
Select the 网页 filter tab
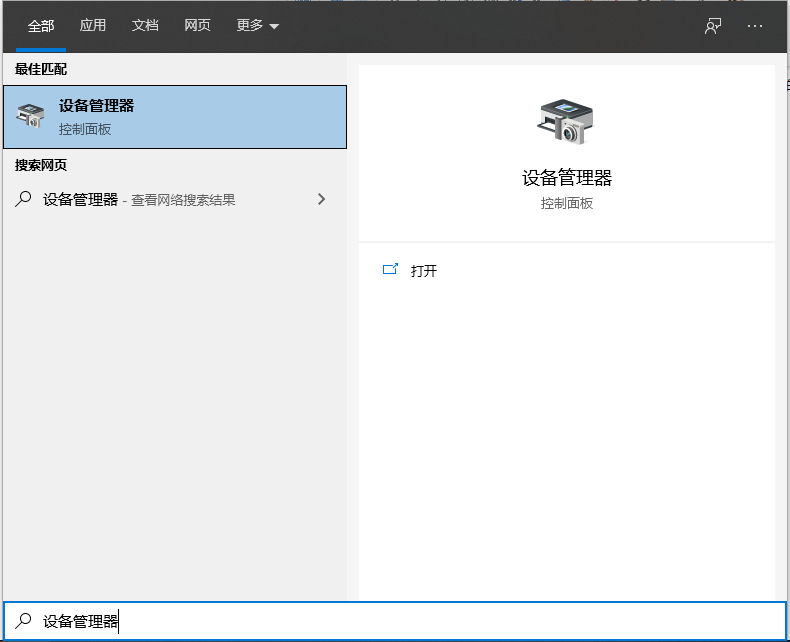coord(197,26)
